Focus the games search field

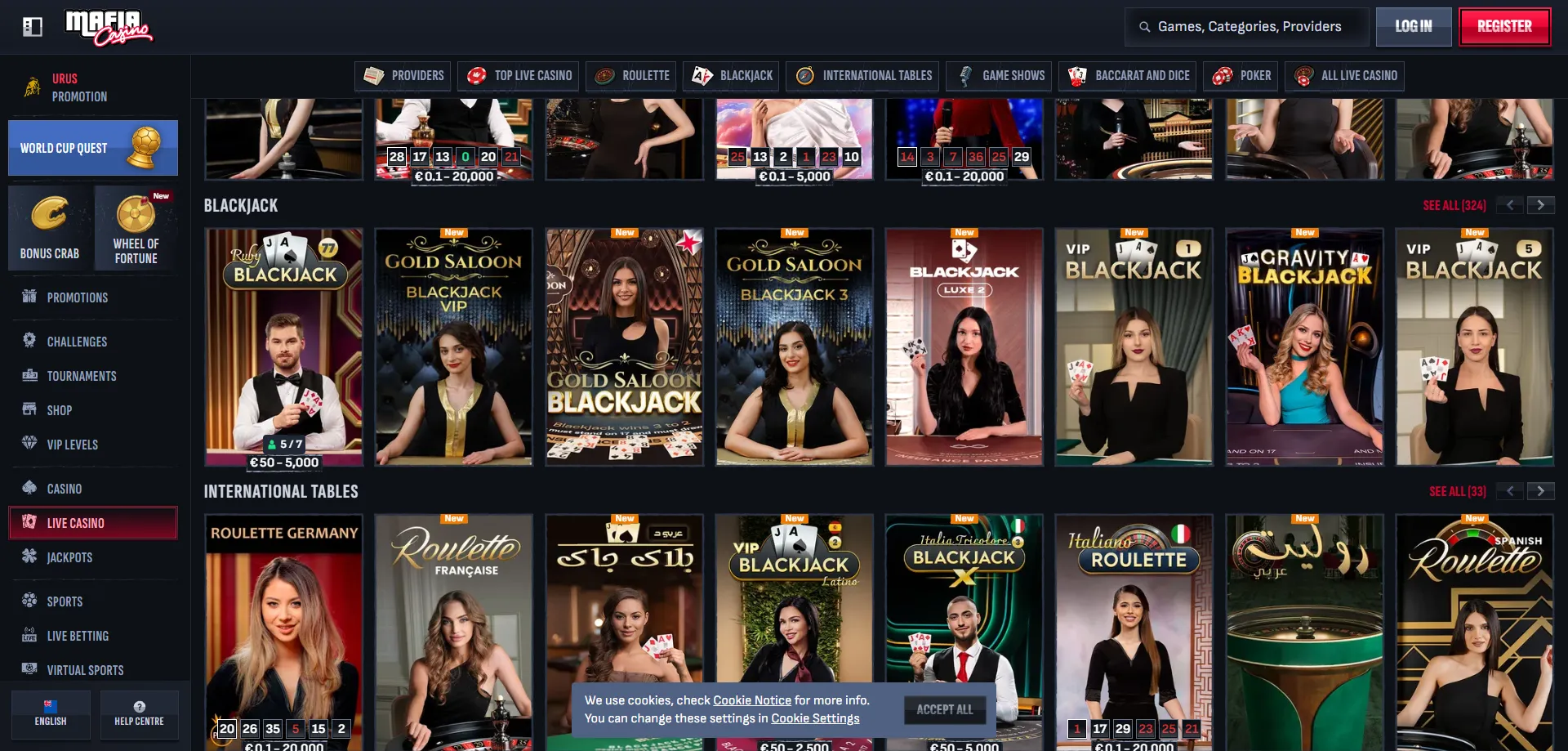(x=1247, y=27)
